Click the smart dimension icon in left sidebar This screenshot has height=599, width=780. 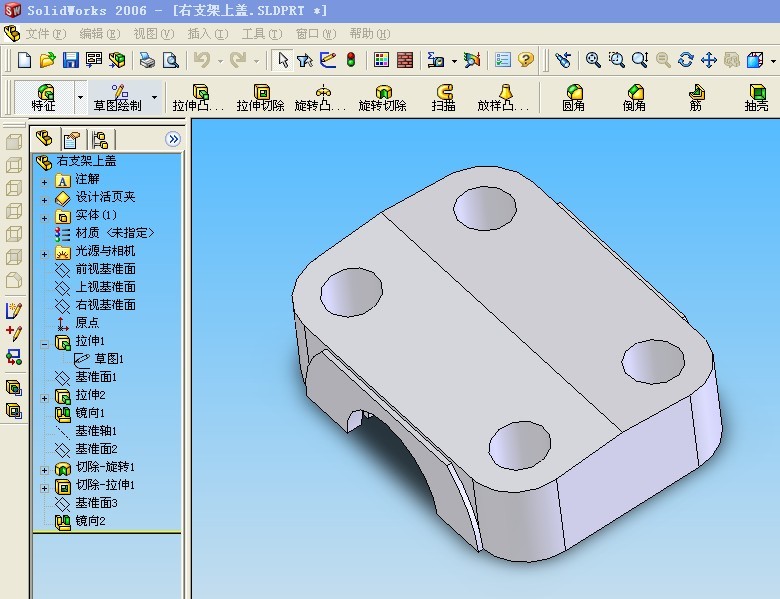[x=14, y=332]
